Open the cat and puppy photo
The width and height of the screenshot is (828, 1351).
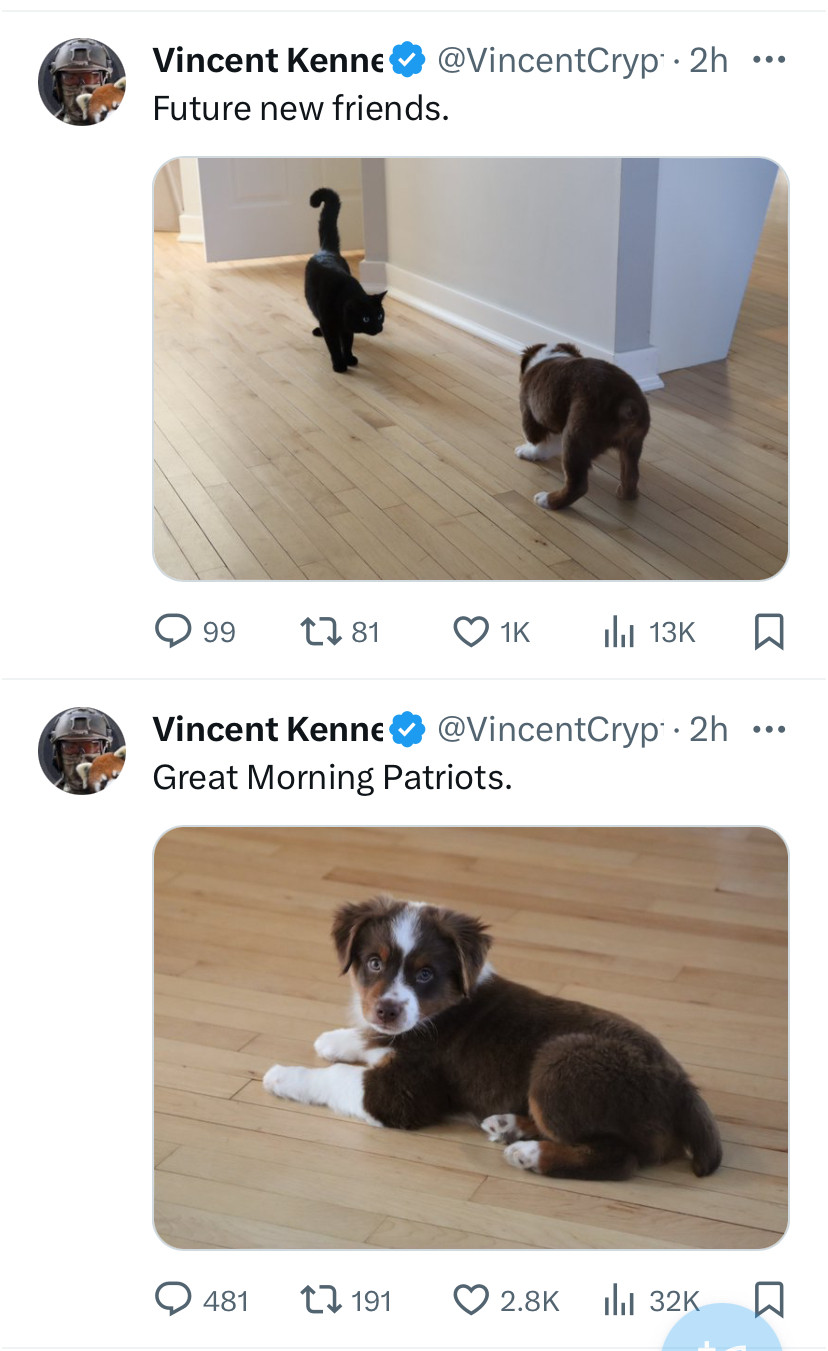click(470, 368)
